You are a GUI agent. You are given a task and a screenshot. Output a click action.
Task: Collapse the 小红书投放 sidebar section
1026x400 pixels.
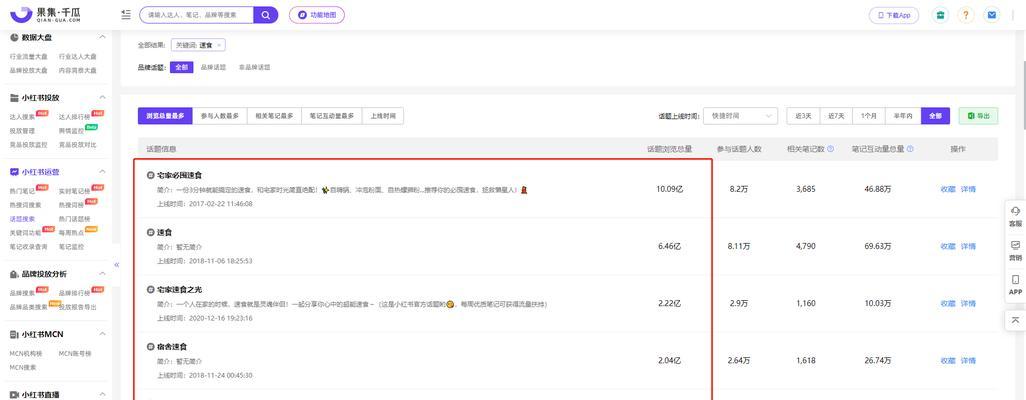(102, 98)
